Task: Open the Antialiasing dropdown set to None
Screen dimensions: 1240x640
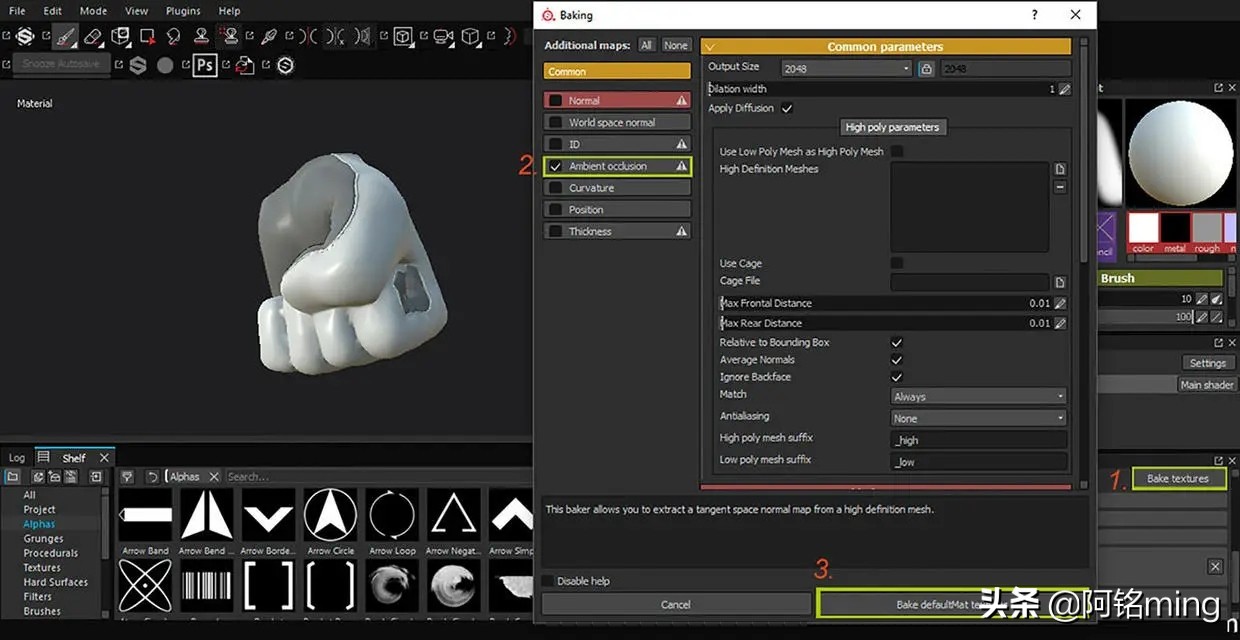Action: point(977,417)
